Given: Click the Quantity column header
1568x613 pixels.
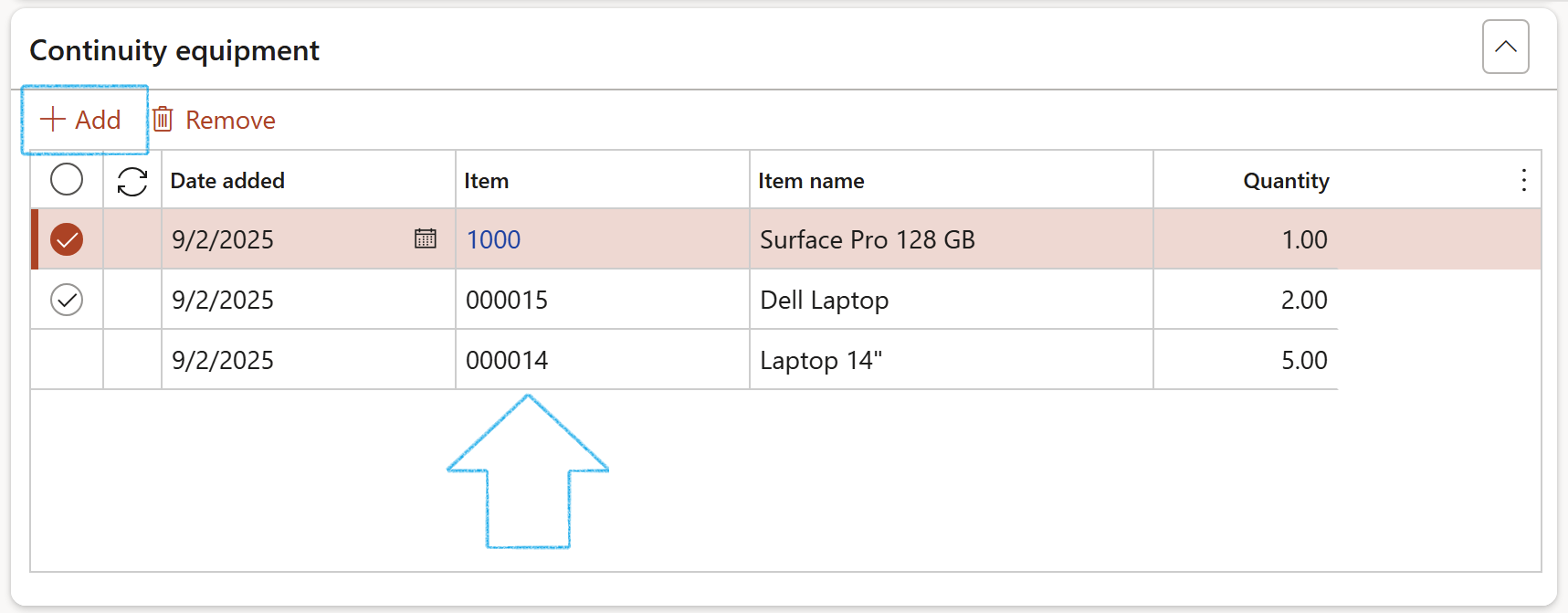Looking at the screenshot, I should [1285, 181].
